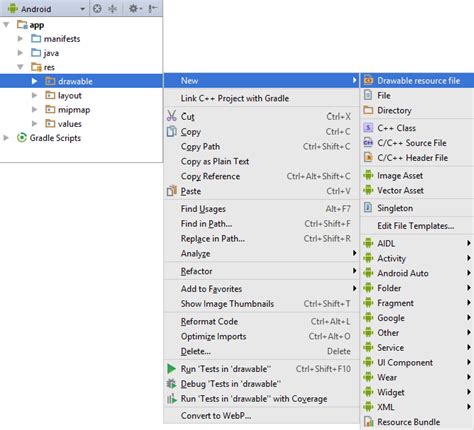The image size is (474, 430).
Task: Click the Singleton template icon
Action: coord(368,208)
